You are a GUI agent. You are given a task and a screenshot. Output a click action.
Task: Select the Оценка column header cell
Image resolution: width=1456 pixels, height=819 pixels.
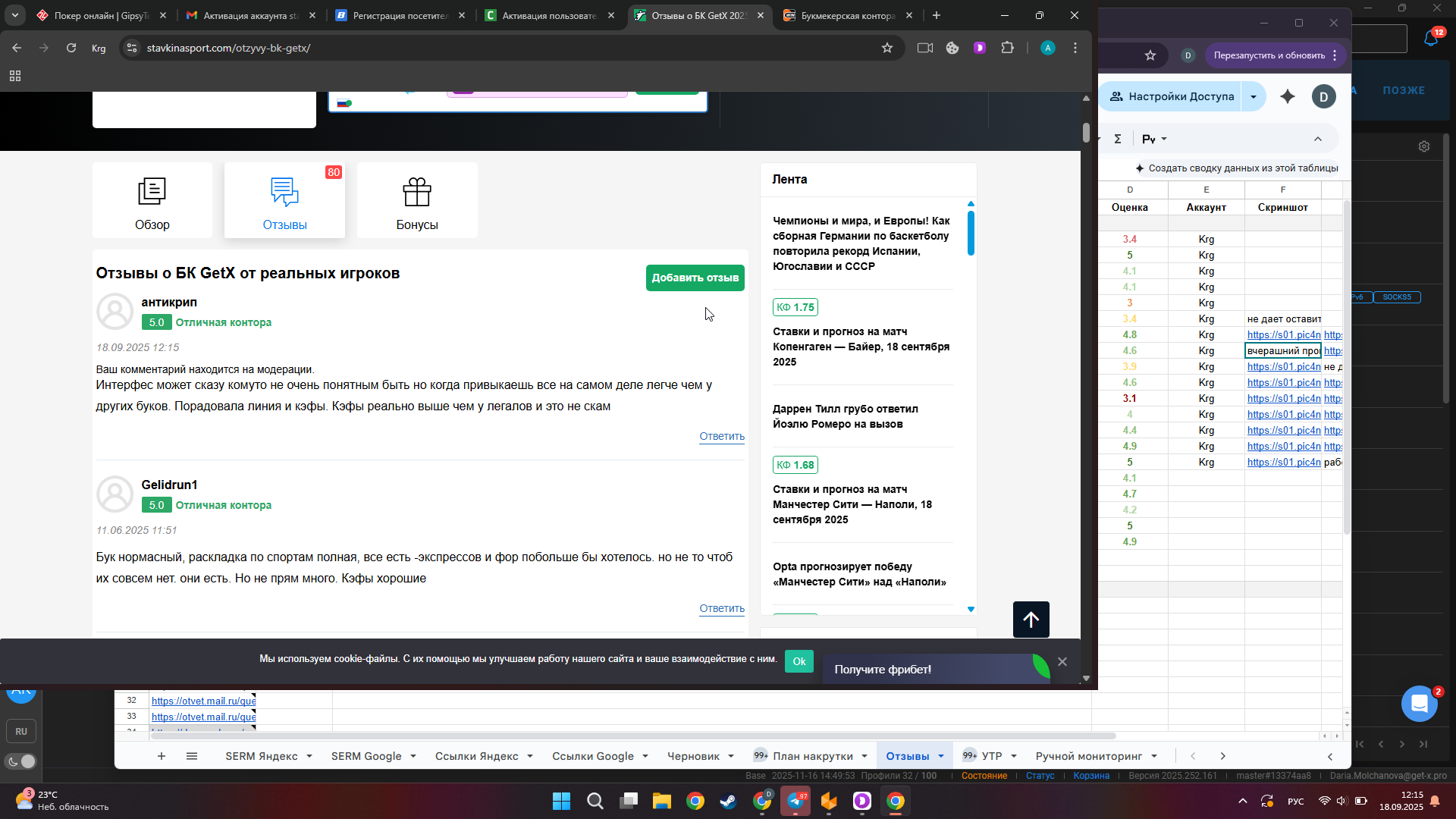[x=1130, y=207]
